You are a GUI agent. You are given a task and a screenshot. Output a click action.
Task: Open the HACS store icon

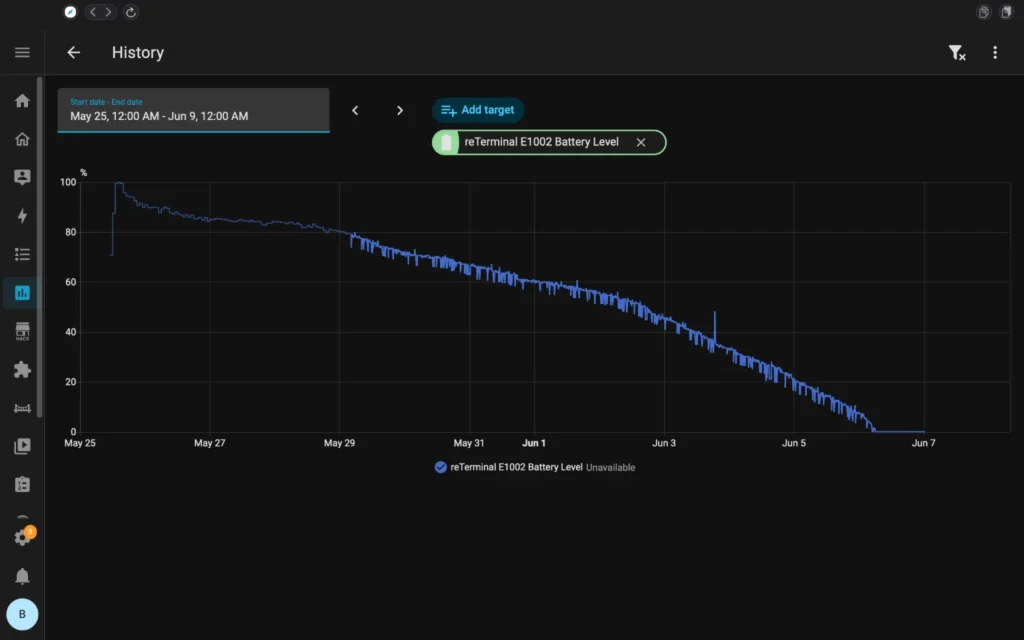(x=22, y=331)
